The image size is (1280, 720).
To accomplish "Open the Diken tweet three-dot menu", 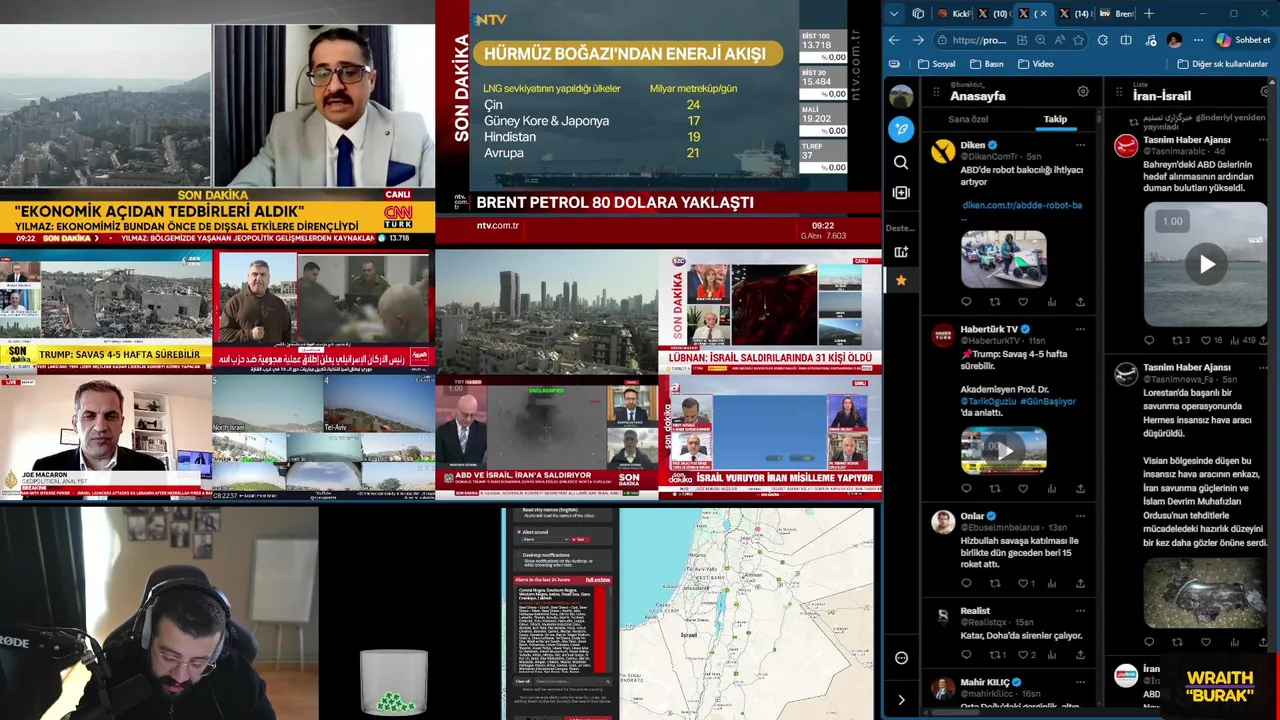I will point(1080,145).
